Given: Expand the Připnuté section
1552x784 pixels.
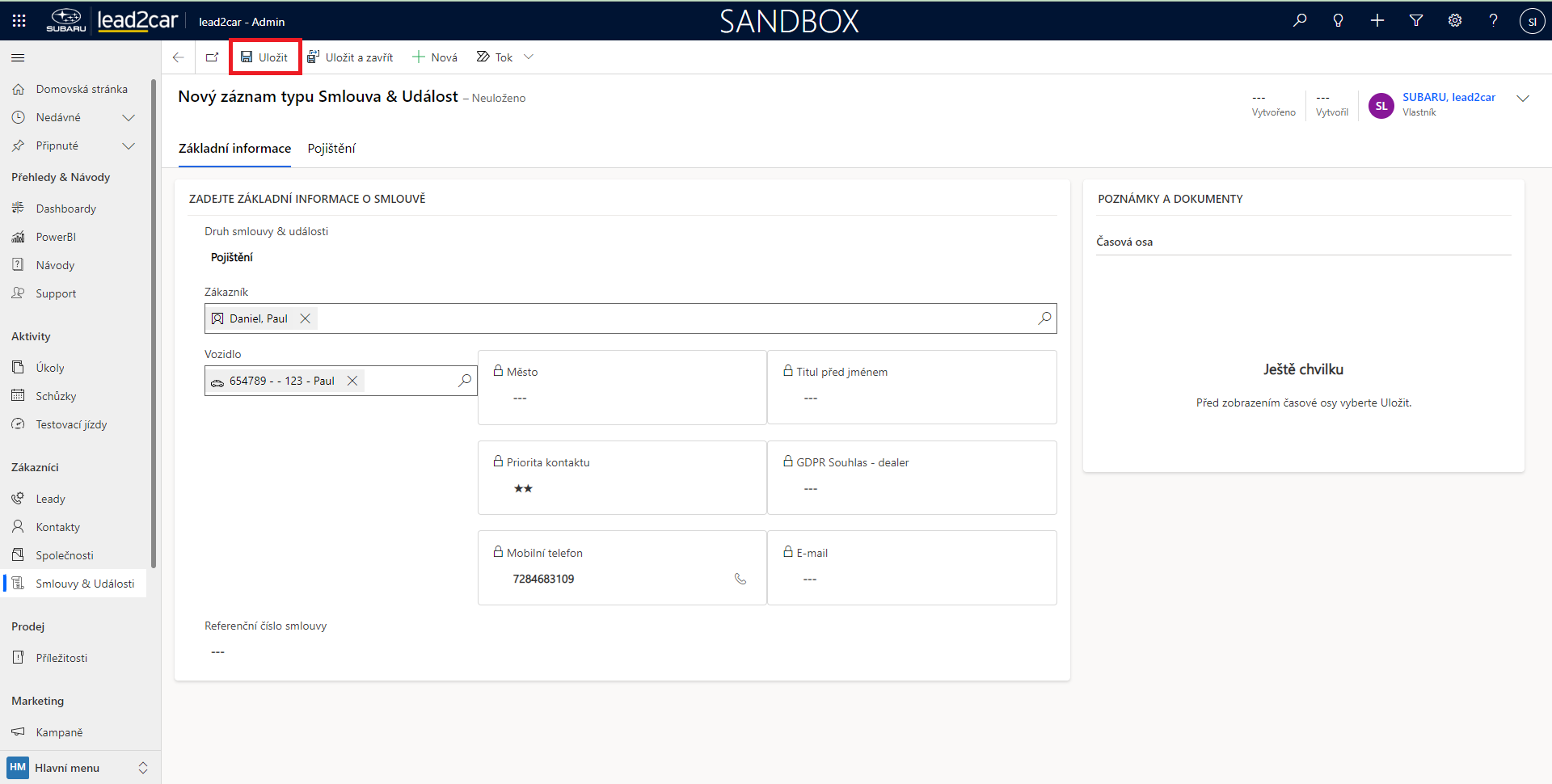Looking at the screenshot, I should tap(128, 145).
